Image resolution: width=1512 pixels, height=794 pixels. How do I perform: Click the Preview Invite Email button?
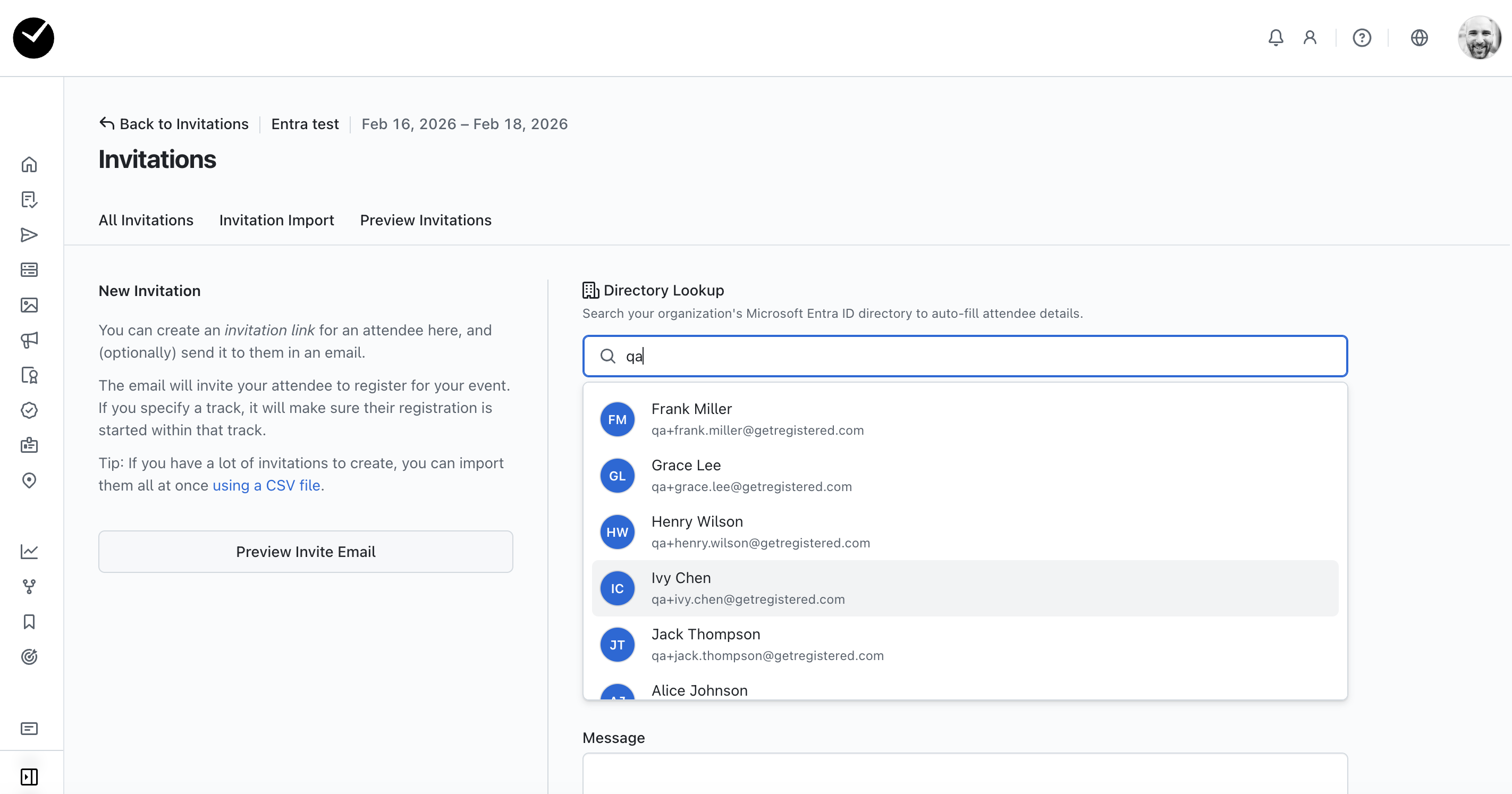click(x=305, y=552)
